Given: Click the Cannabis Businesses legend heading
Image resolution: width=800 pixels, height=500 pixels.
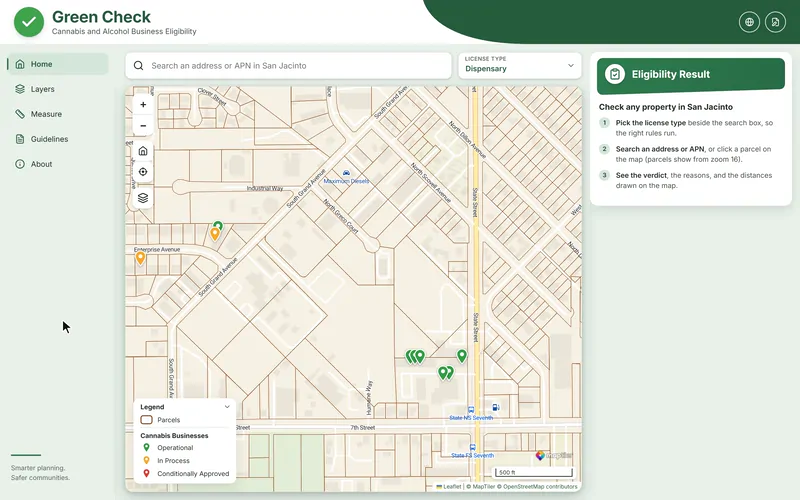Looking at the screenshot, I should pyautogui.click(x=174, y=436).
